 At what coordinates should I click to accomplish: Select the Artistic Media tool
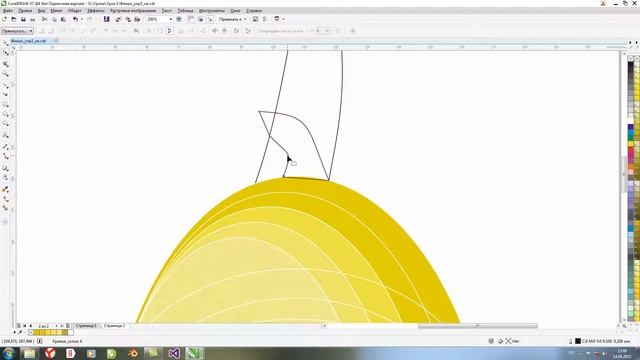click(x=5, y=94)
